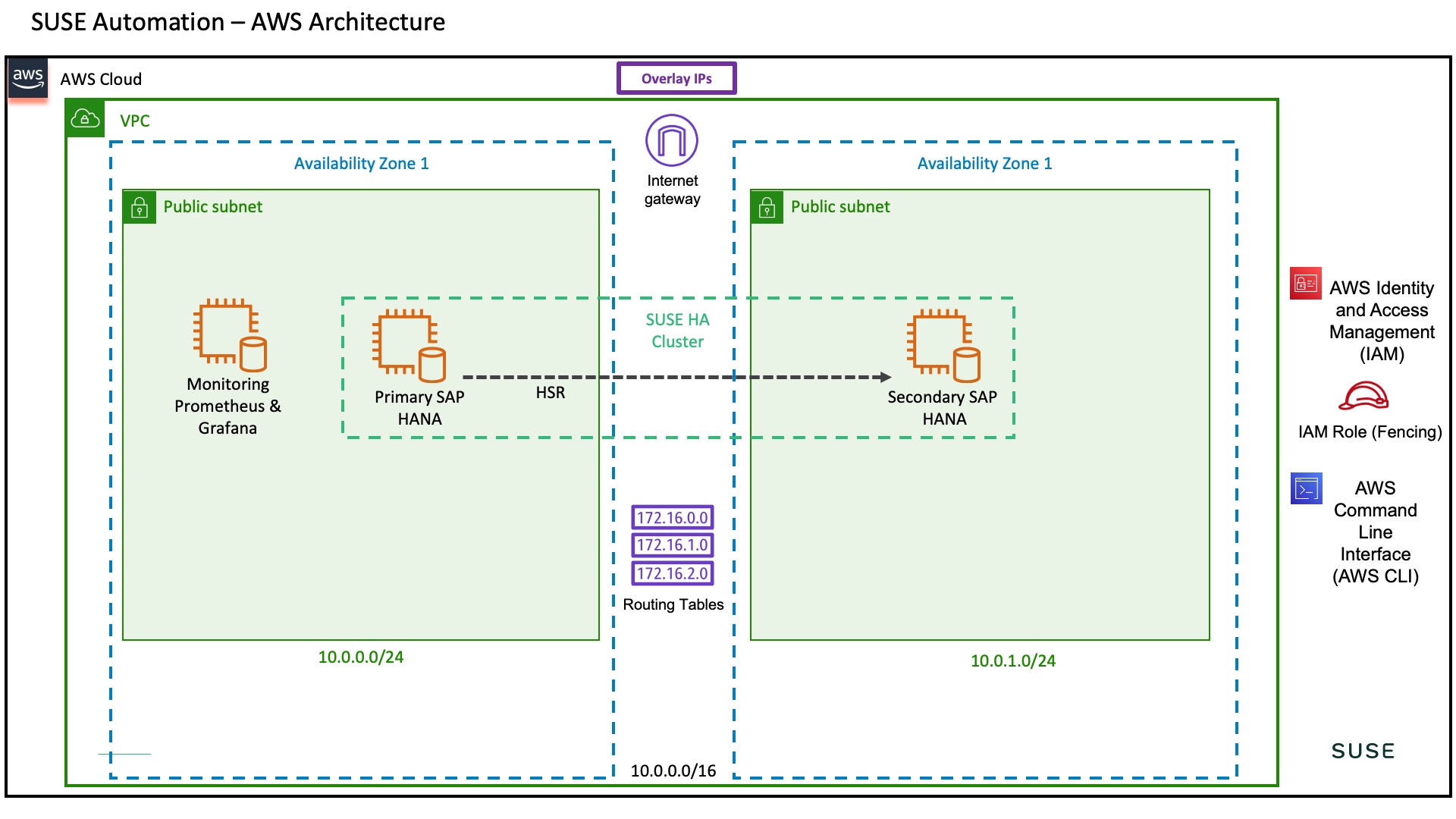
Task: Click the right 'Public subnet' label
Action: pyautogui.click(x=840, y=207)
